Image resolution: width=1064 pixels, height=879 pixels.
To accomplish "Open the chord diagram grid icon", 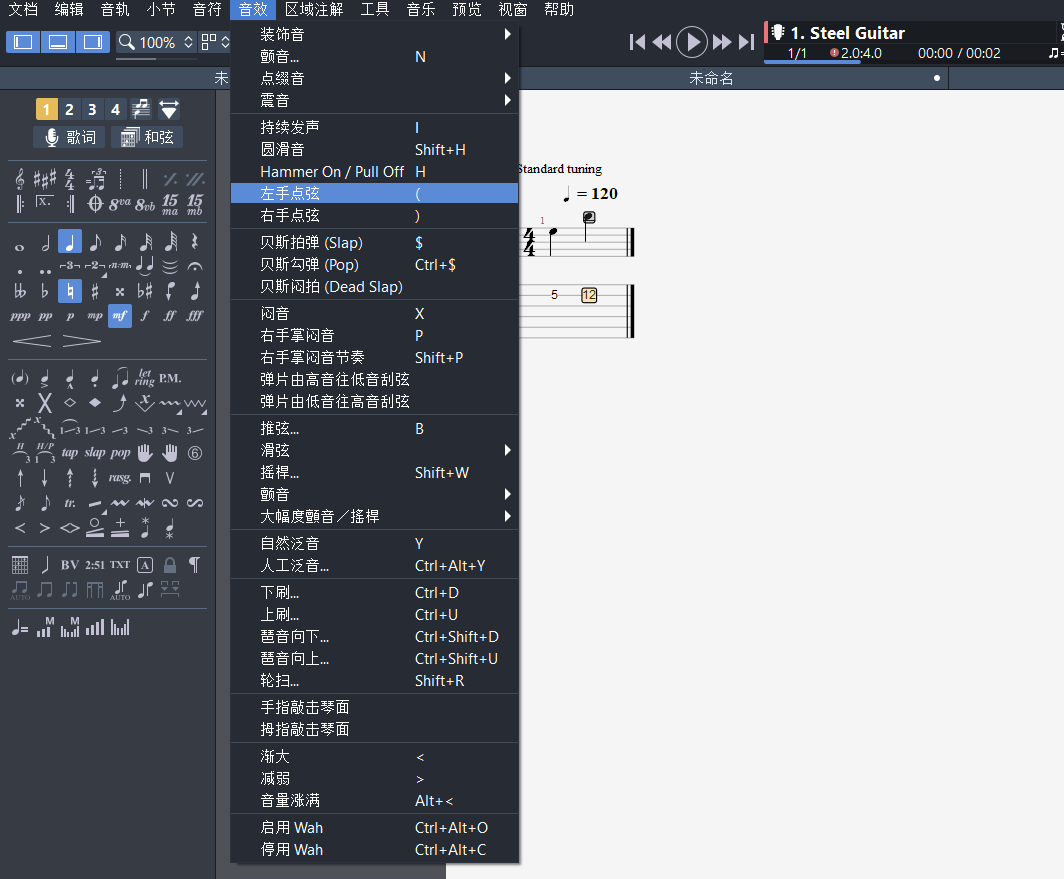I will [x=20, y=565].
